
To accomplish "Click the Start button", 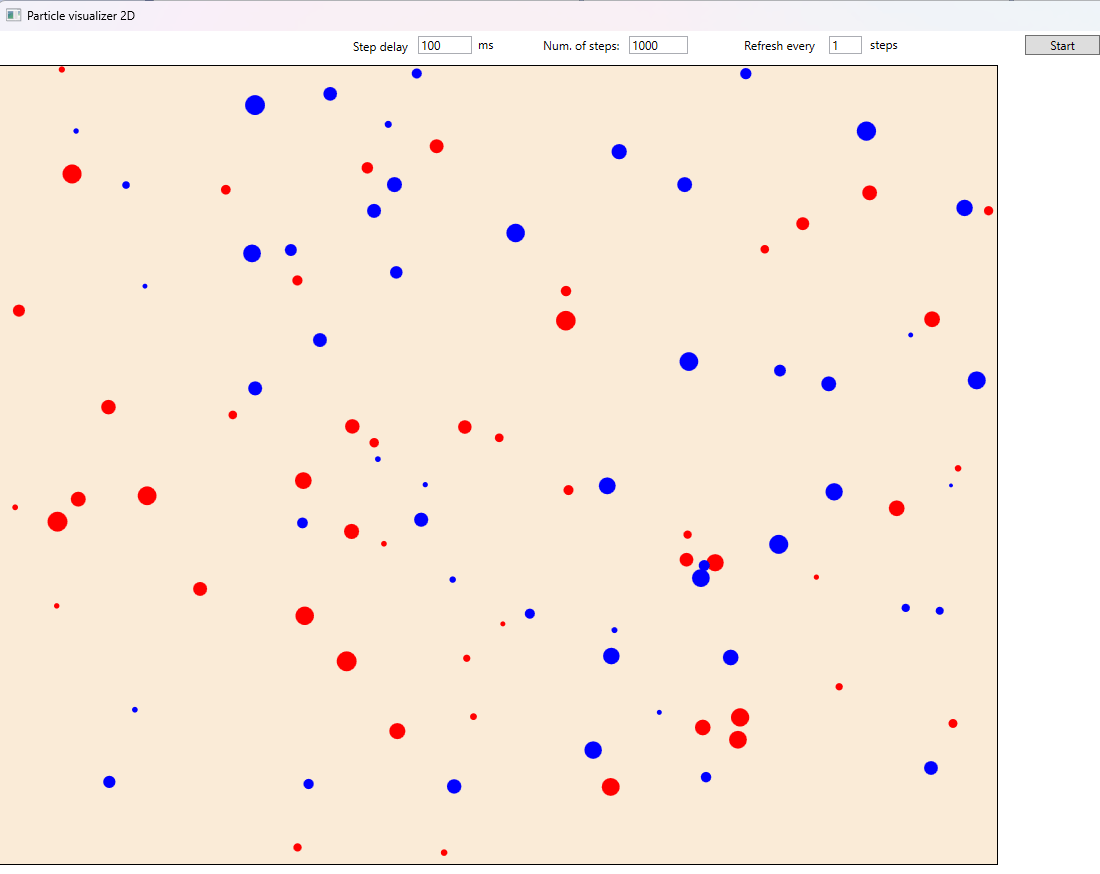I will [x=1062, y=45].
